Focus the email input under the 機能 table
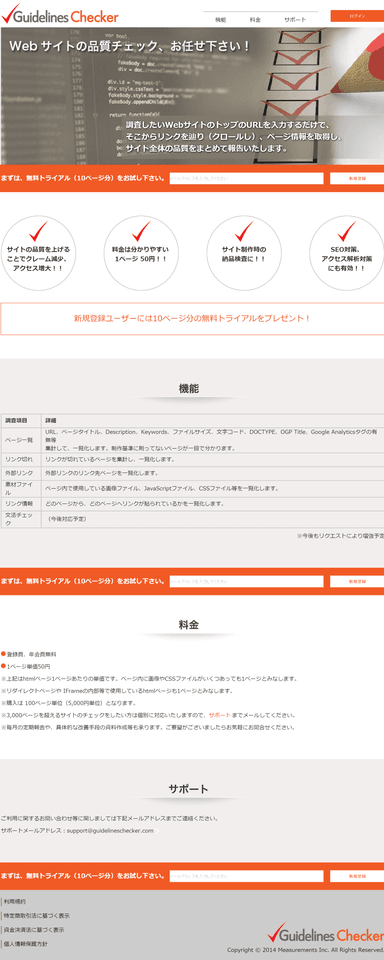Screen dimensions: 384x960 pos(246,581)
